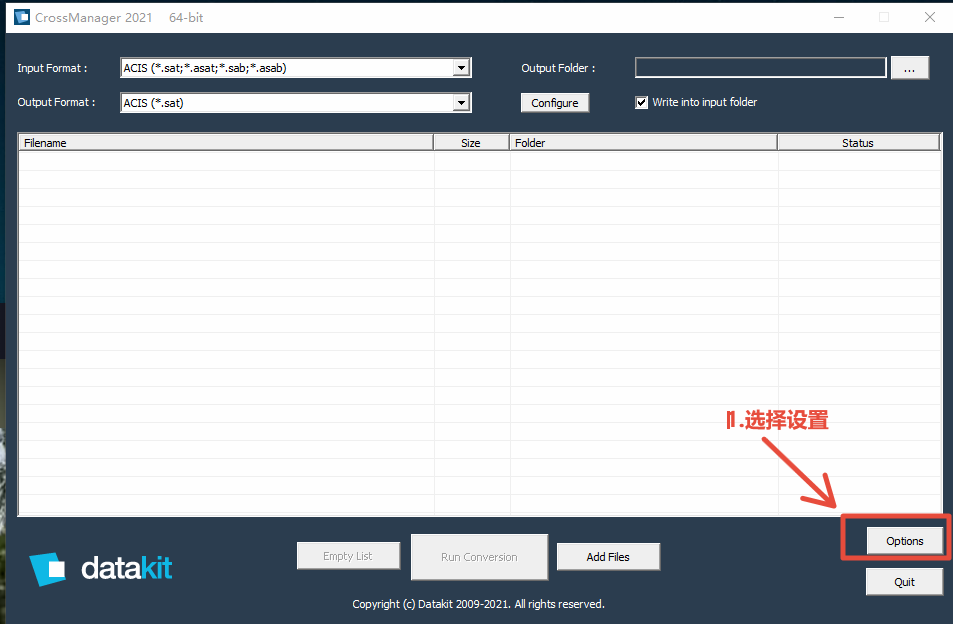Click the CrossManager title bar app icon

click(x=22, y=17)
